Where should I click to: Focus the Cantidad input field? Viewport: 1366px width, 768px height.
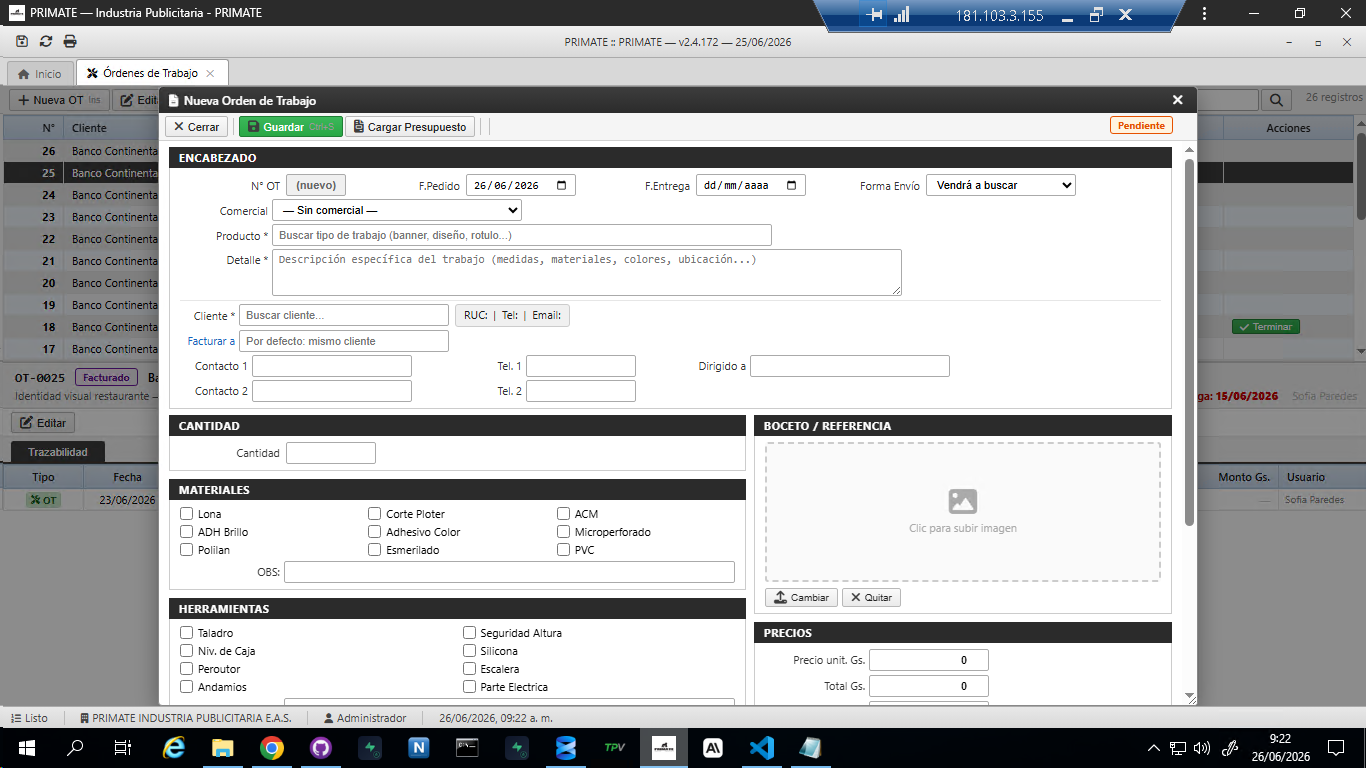click(x=331, y=453)
